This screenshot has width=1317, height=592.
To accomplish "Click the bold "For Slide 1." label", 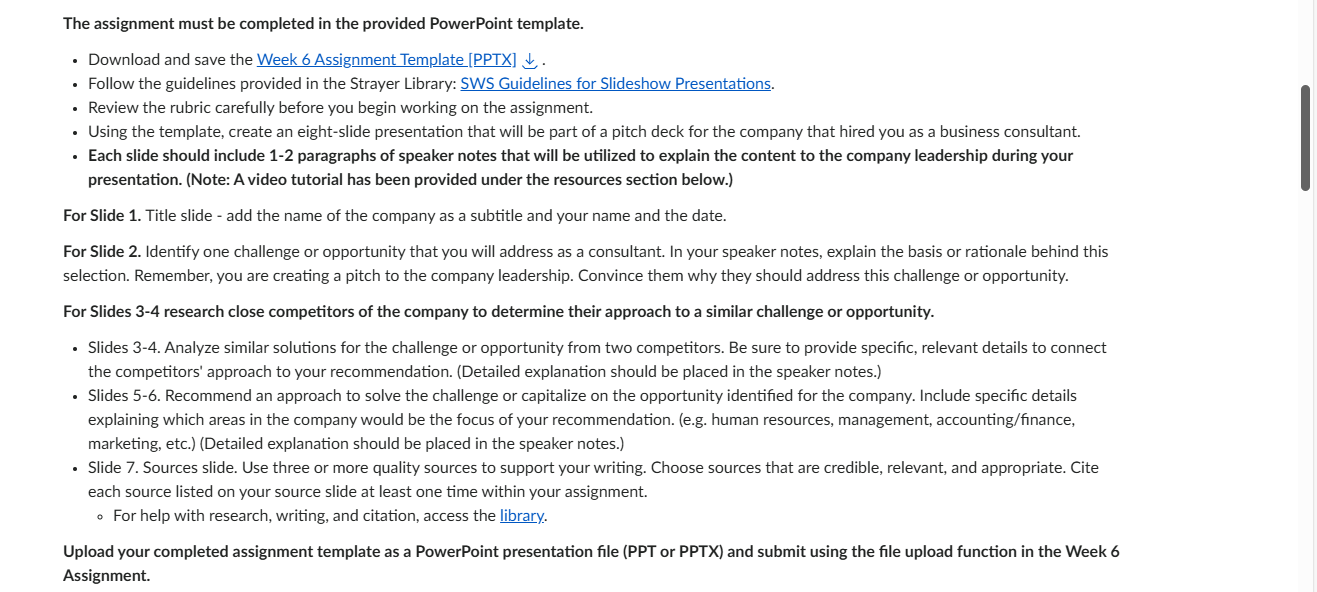I will click(x=102, y=216).
